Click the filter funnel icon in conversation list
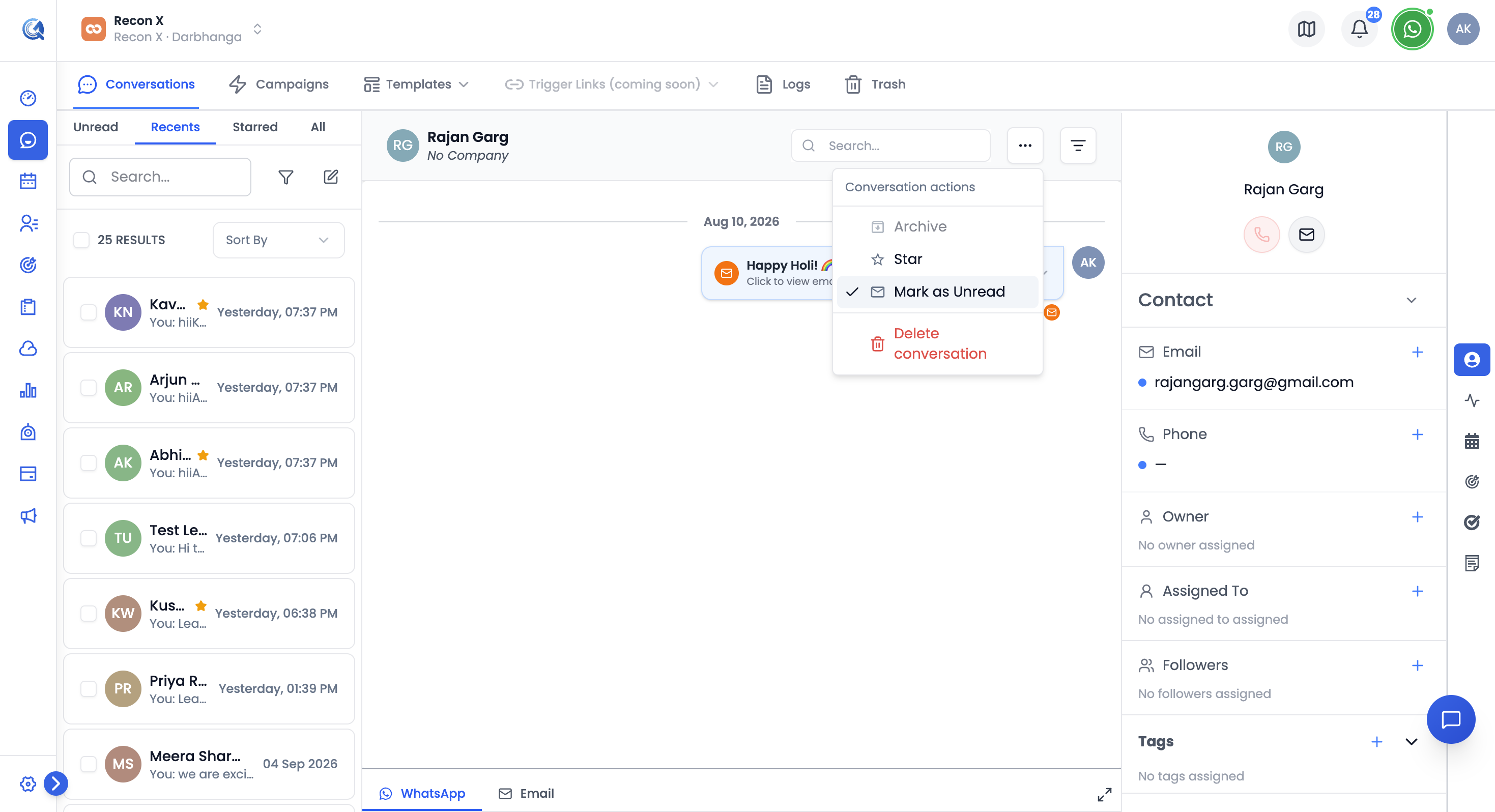1495x812 pixels. click(x=285, y=177)
